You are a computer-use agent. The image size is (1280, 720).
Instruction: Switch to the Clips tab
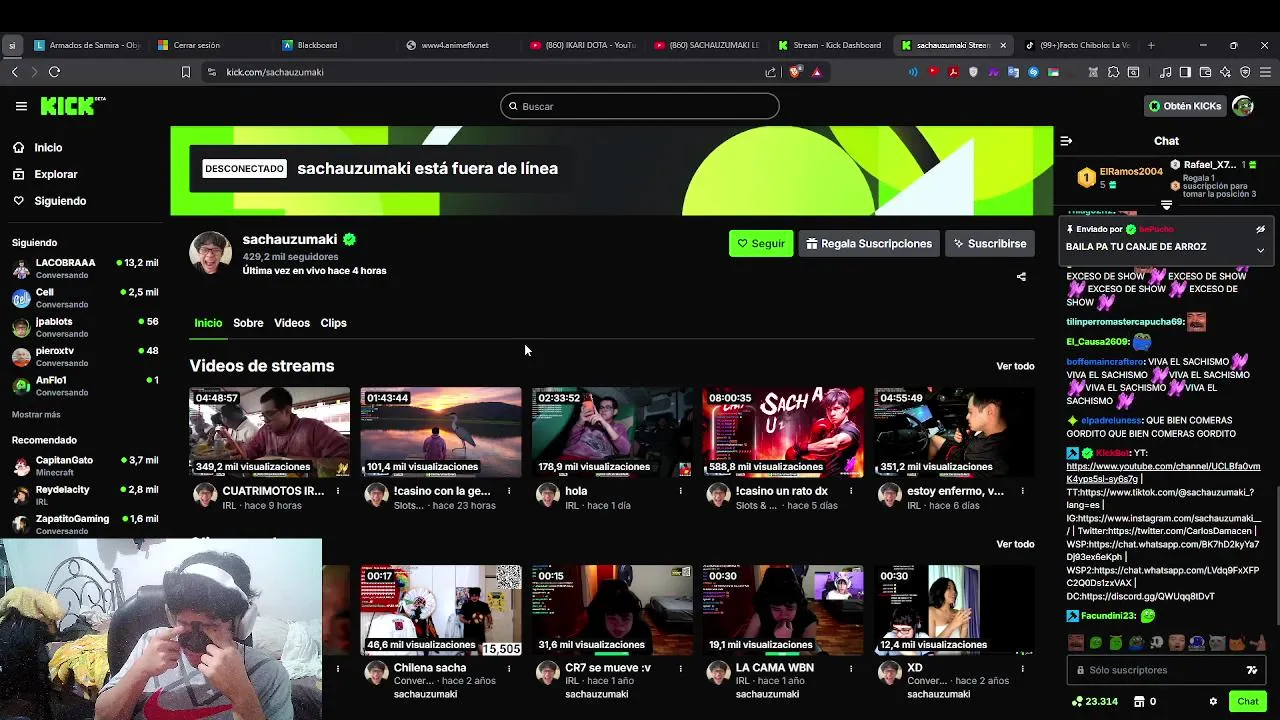pyautogui.click(x=333, y=323)
